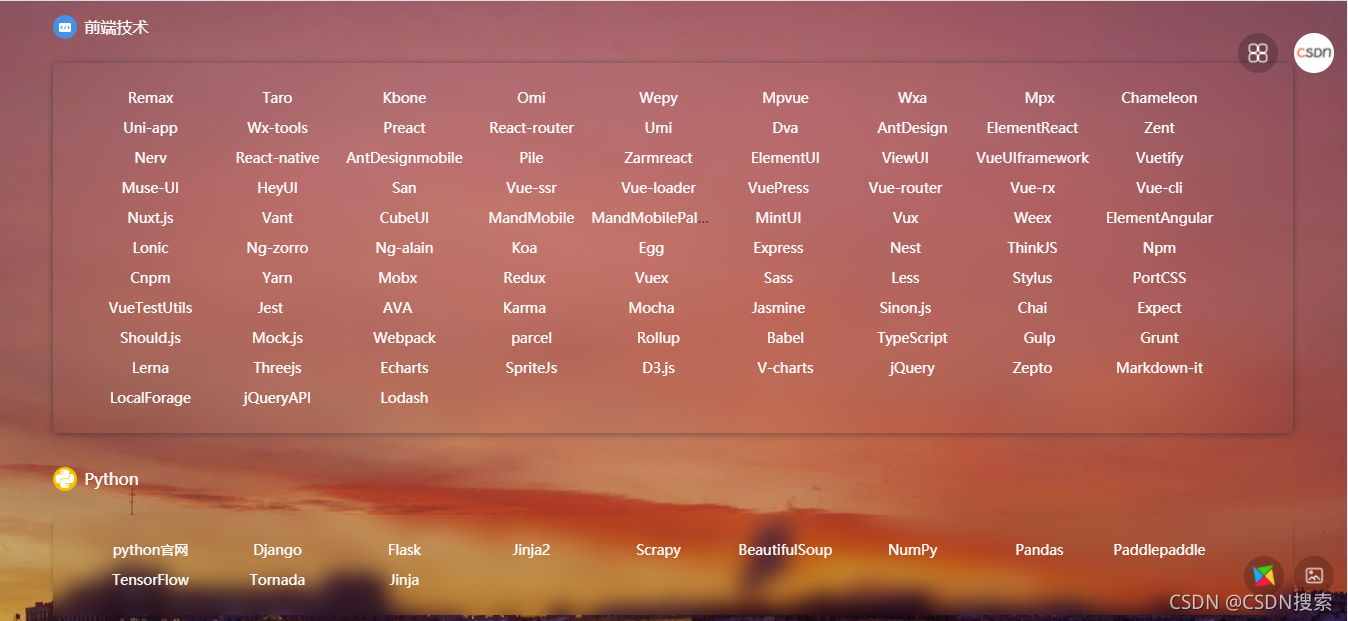This screenshot has height=621, width=1348.
Task: Open the CSDN round logo icon
Action: coord(1314,53)
